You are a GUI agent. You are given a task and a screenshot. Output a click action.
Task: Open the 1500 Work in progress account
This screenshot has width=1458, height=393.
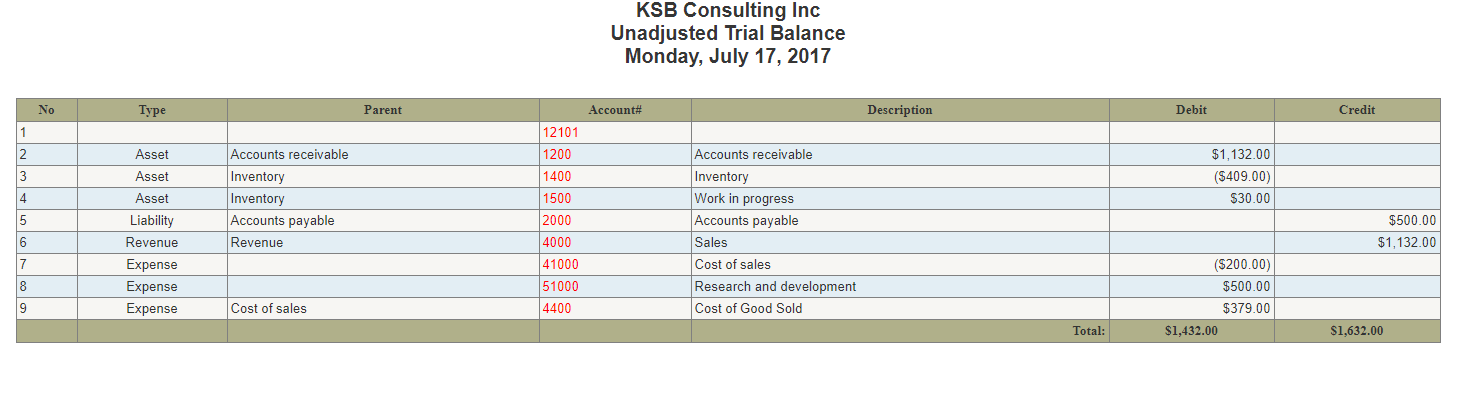point(557,199)
